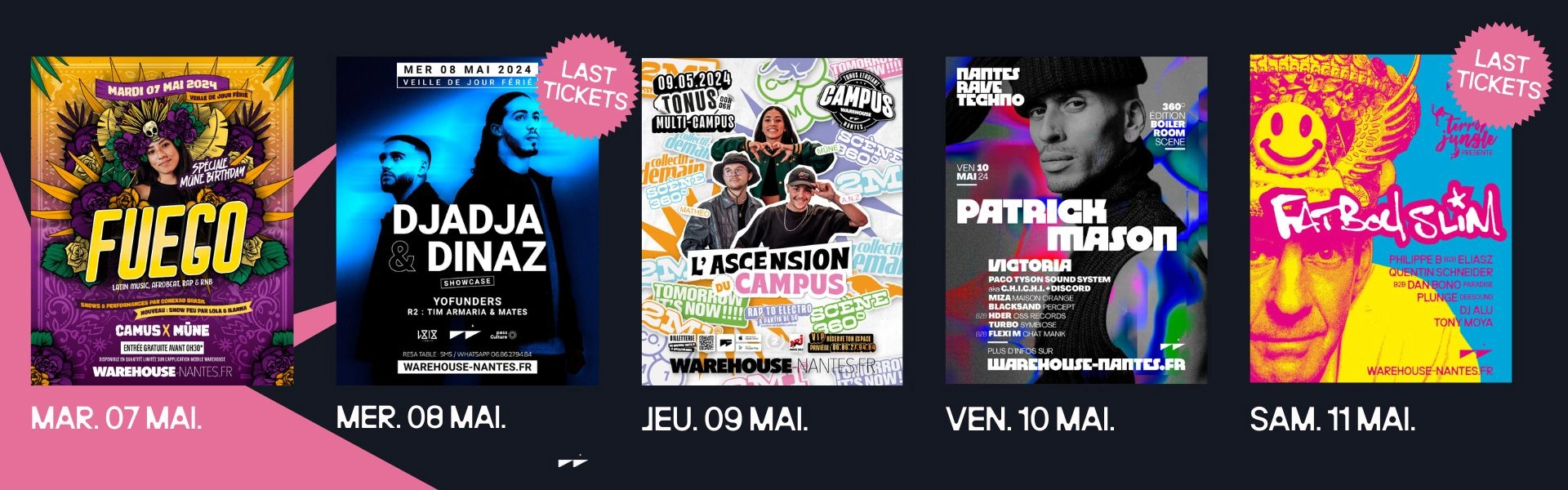Open the Patrick Mason event poster
This screenshot has width=1568, height=490.
[1076, 220]
